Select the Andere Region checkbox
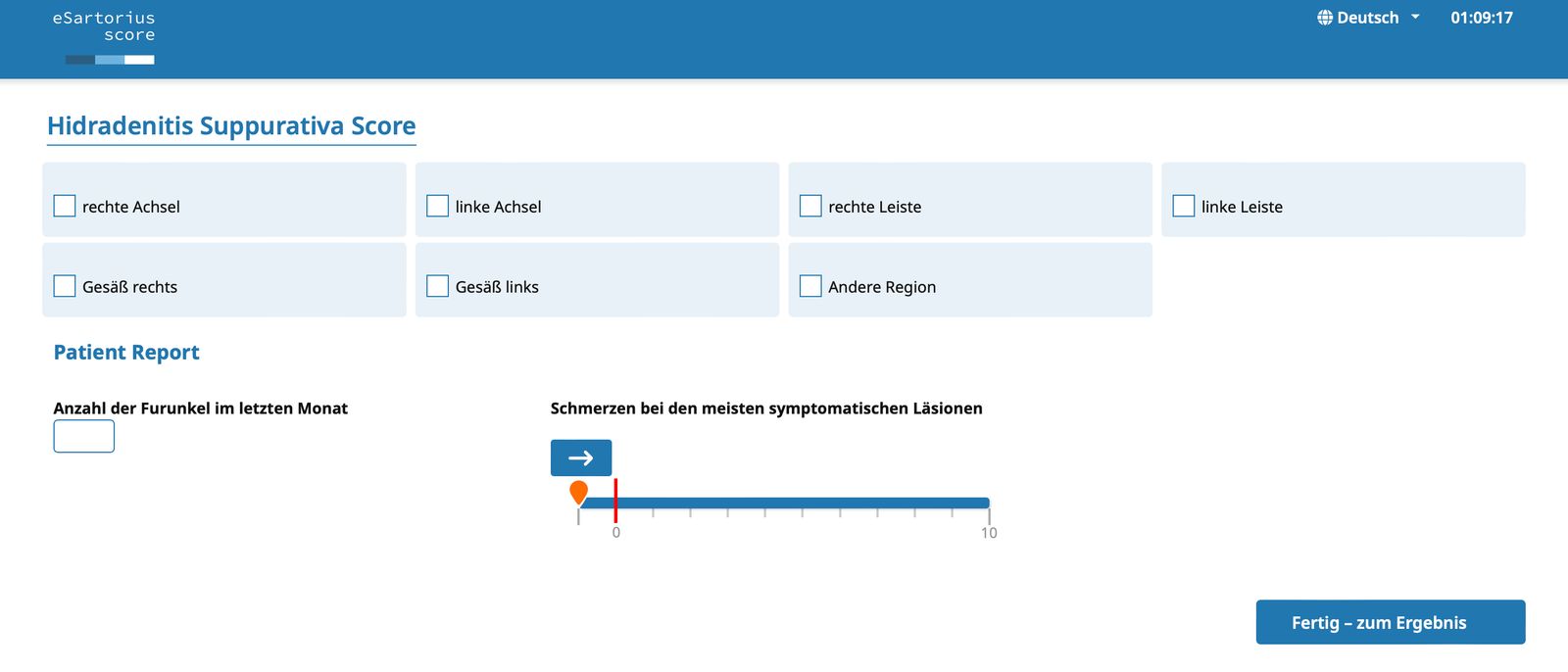Image resolution: width=1568 pixels, height=672 pixels. [x=810, y=286]
